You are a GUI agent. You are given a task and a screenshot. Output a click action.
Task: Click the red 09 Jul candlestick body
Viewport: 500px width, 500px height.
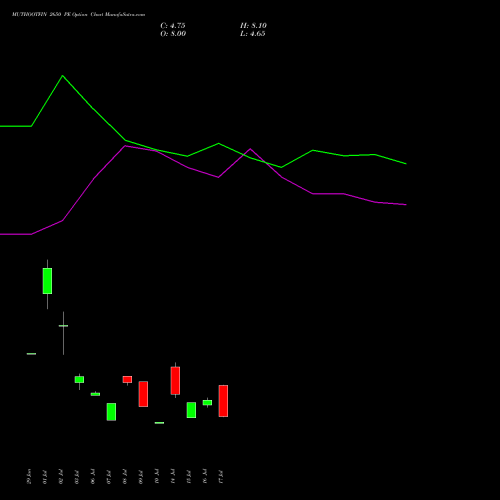[143, 394]
